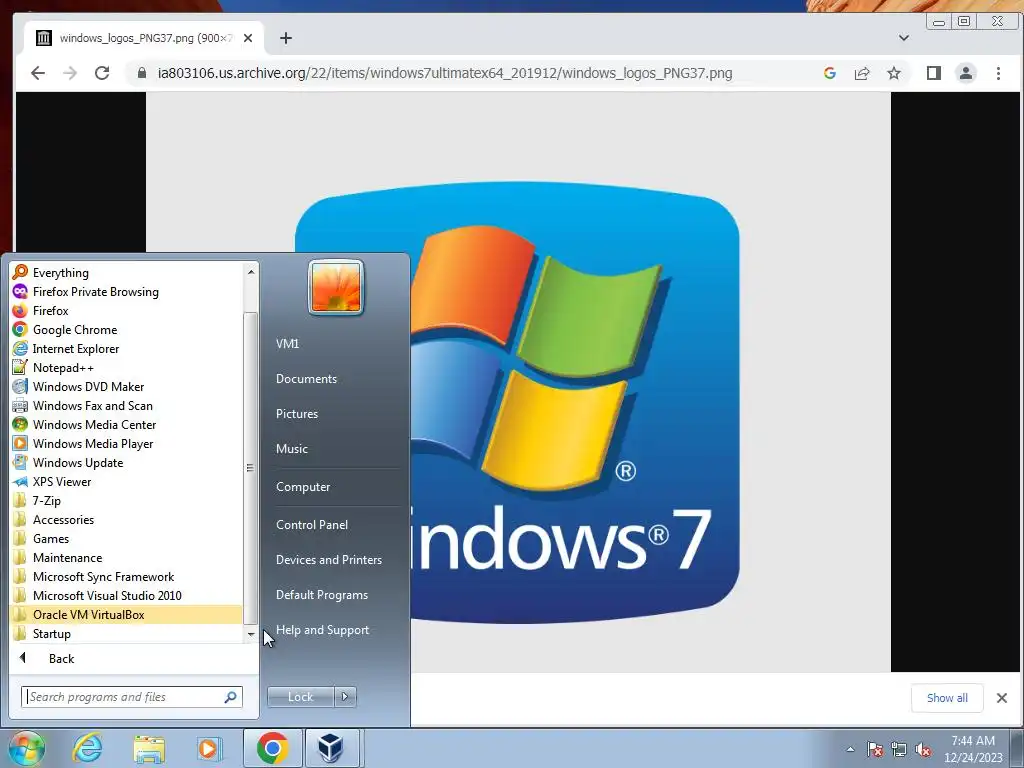This screenshot has width=1024, height=768.
Task: Reload the page in Chrome
Action: point(102,73)
